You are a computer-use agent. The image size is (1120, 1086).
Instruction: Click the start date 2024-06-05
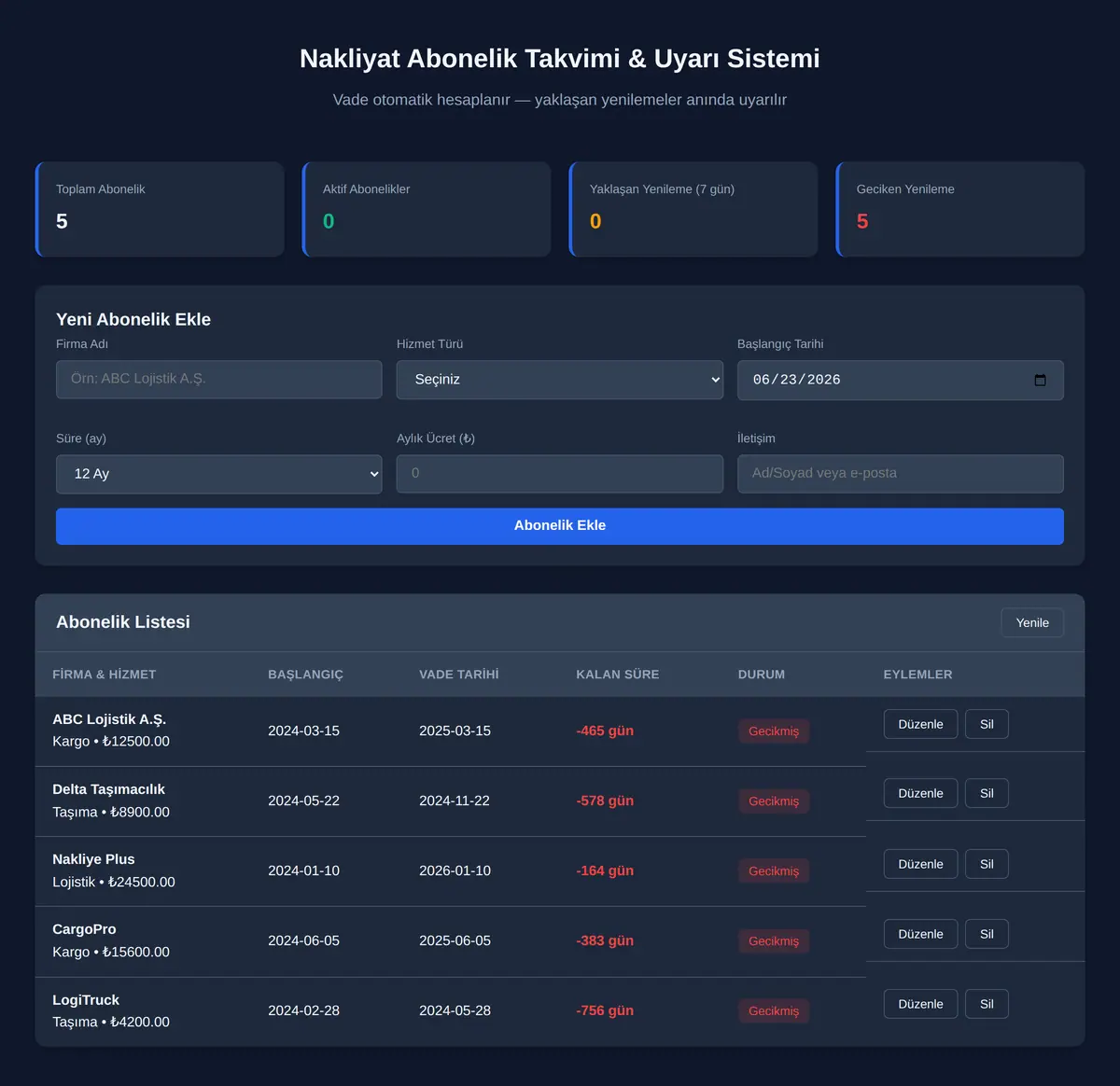(303, 941)
